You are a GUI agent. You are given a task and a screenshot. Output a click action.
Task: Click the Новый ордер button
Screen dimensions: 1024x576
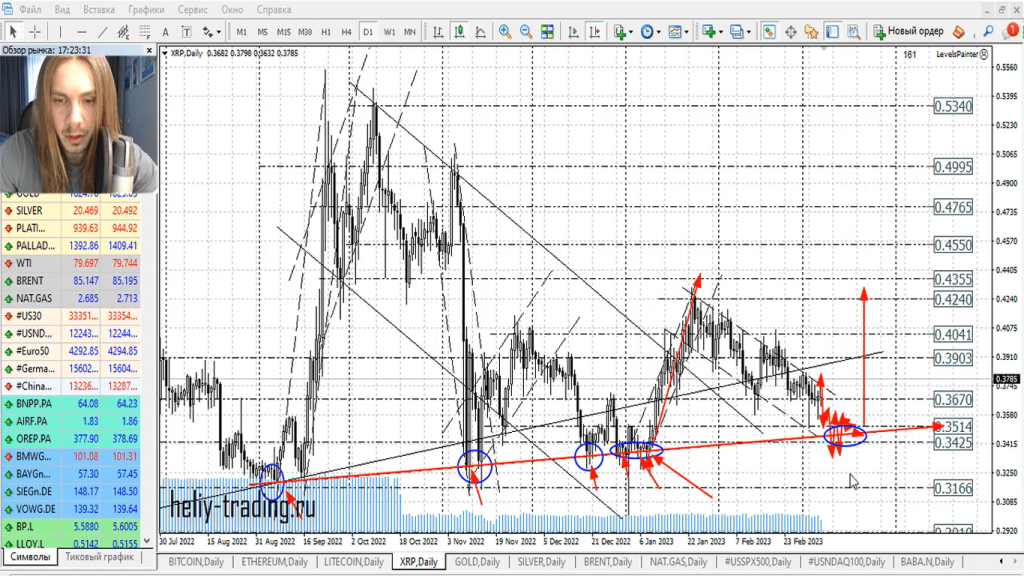(908, 31)
